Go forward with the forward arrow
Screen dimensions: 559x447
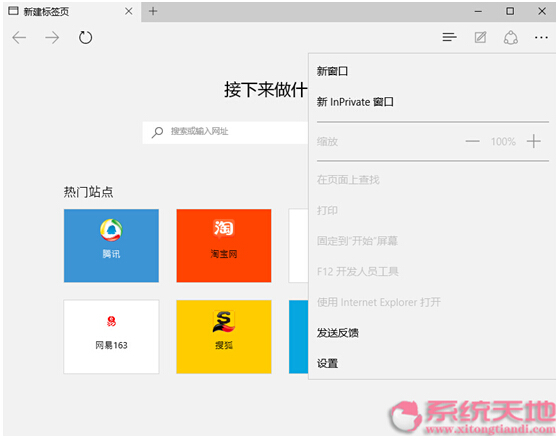click(52, 37)
